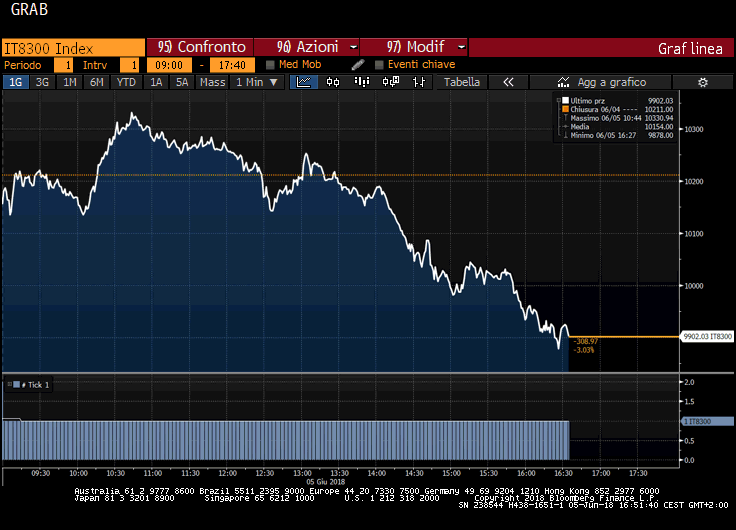Select the 1M period tab
Viewport: 736px width, 530px height.
pyautogui.click(x=69, y=82)
